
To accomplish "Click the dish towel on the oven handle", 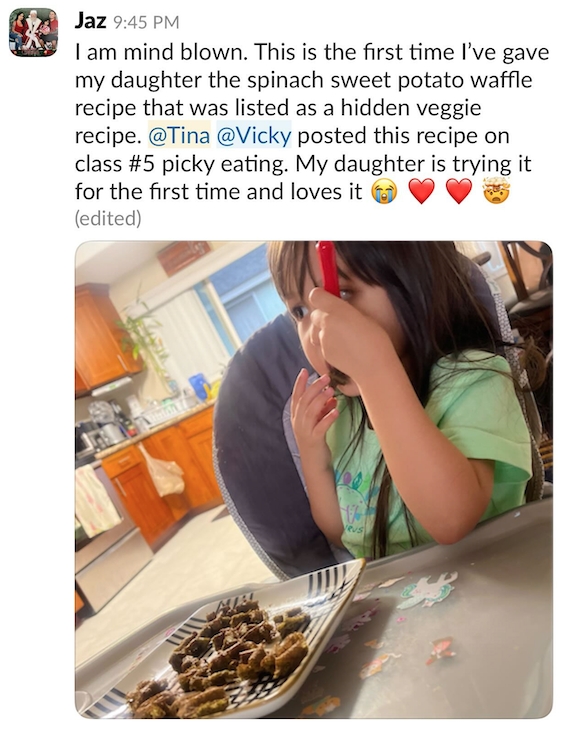I will 96,501.
